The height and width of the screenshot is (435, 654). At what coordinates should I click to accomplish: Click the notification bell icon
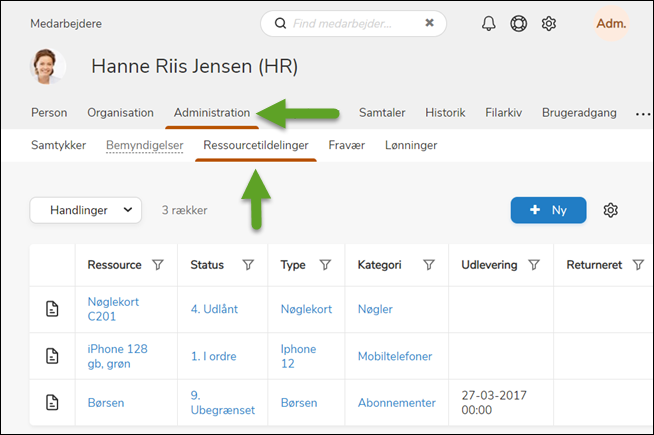(488, 23)
